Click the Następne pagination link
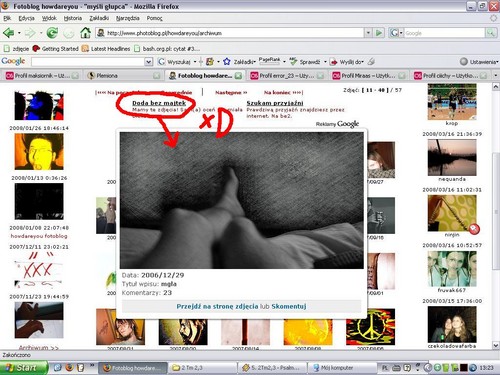The width and height of the screenshot is (500, 375). [231, 92]
